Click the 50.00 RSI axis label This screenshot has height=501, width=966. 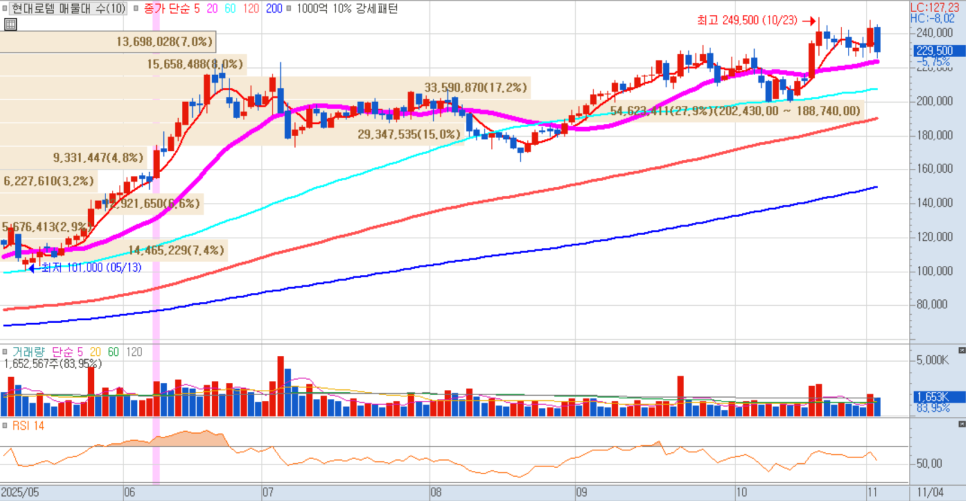pyautogui.click(x=930, y=463)
